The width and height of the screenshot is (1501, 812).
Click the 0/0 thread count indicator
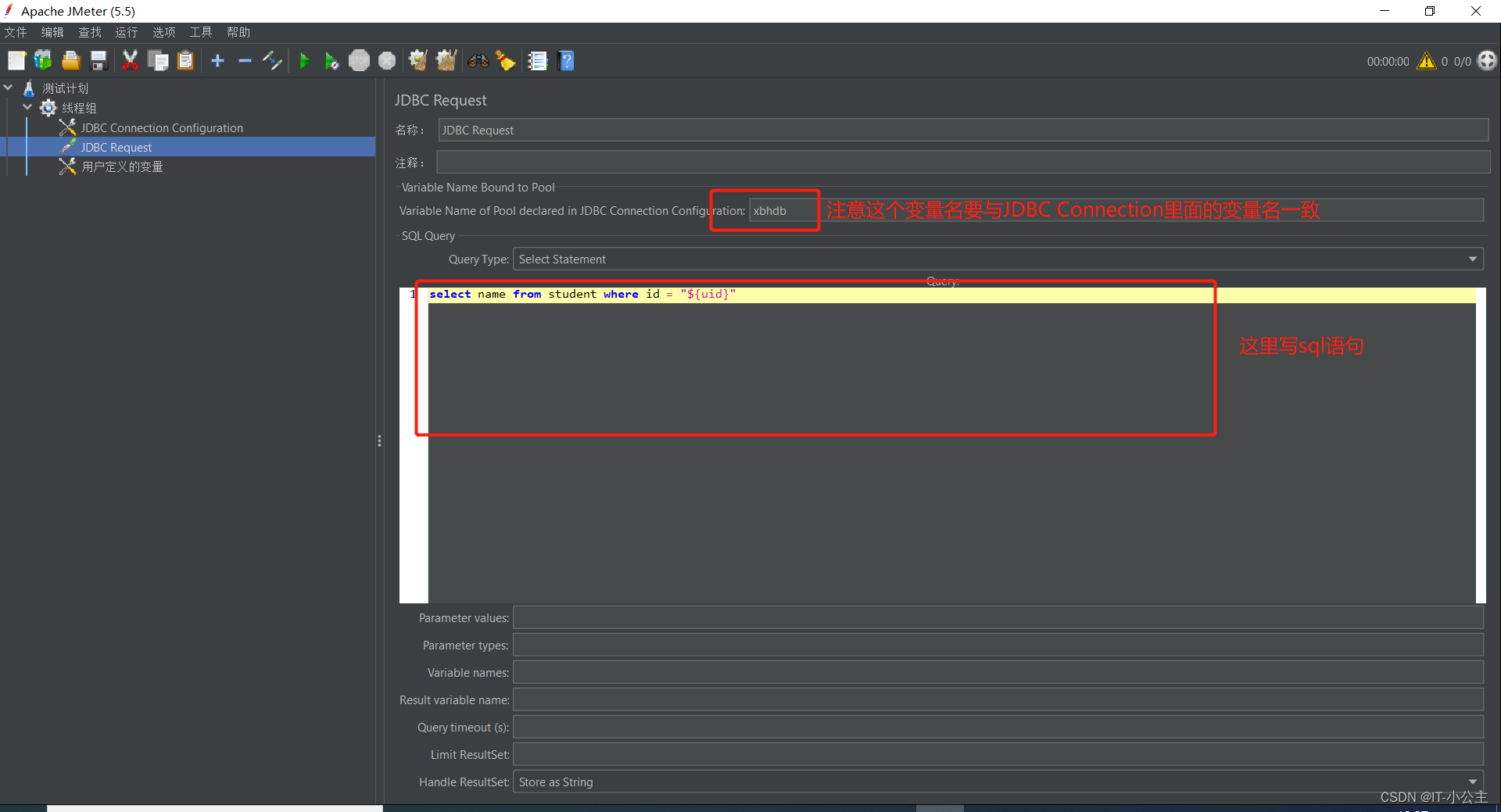click(1462, 62)
